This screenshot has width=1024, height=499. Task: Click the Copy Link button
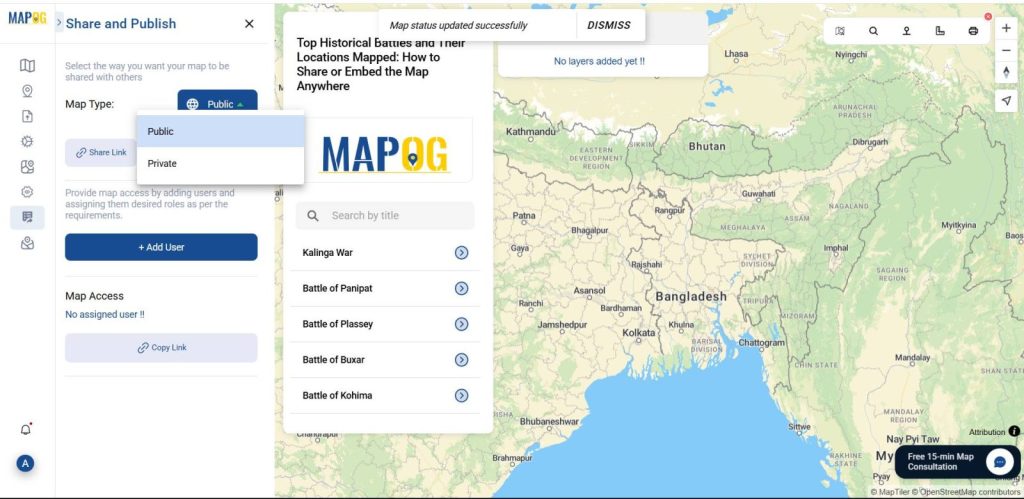(x=161, y=347)
